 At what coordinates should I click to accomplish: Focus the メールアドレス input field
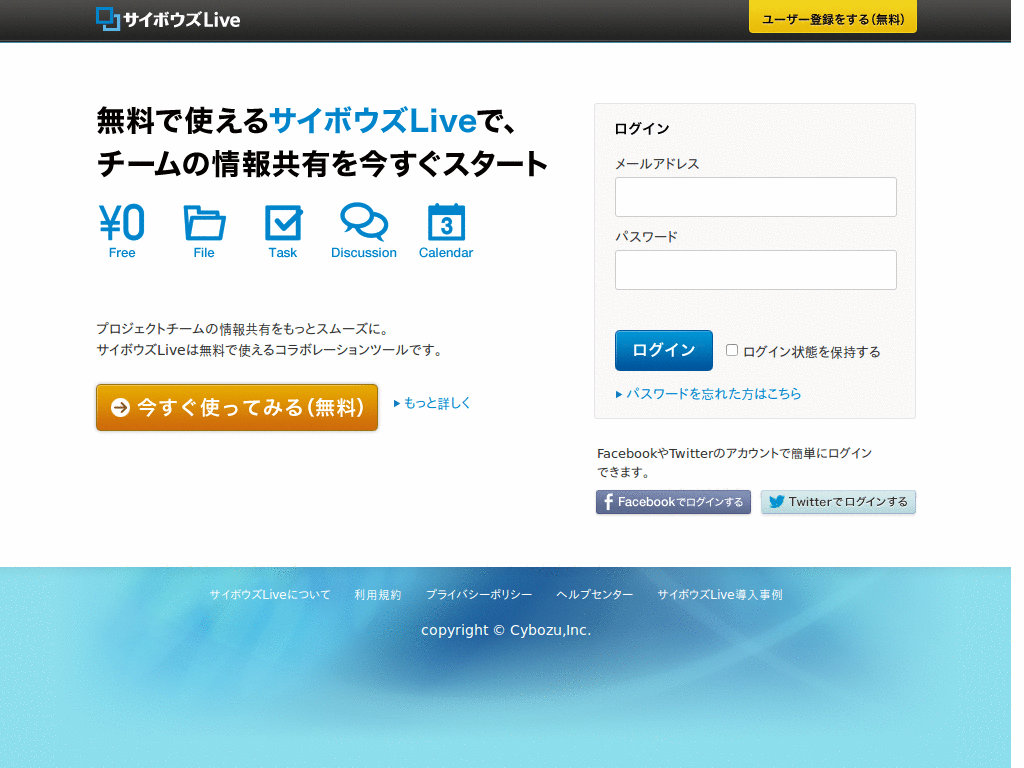[756, 197]
